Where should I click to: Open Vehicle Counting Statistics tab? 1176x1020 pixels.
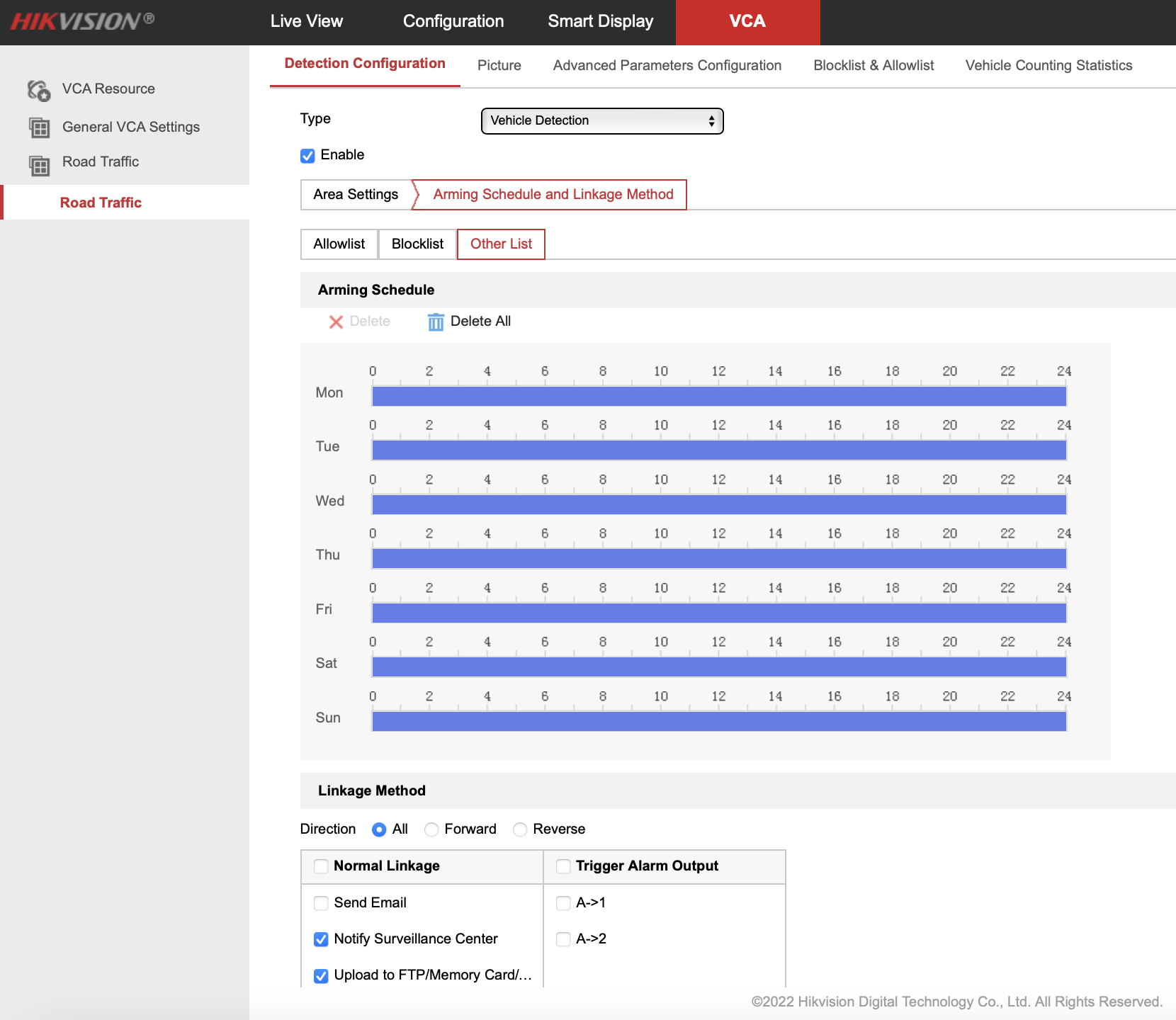[x=1048, y=65]
